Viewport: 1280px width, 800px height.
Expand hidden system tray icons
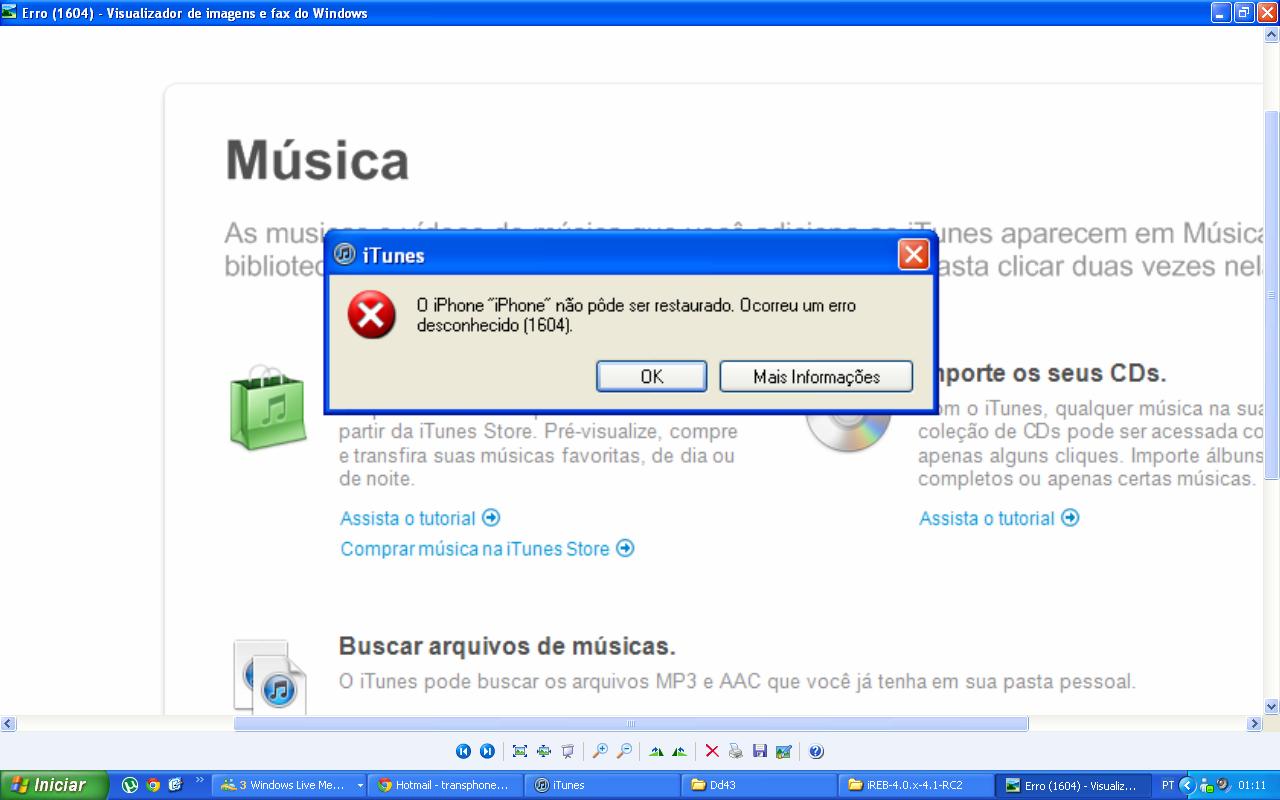(1187, 785)
